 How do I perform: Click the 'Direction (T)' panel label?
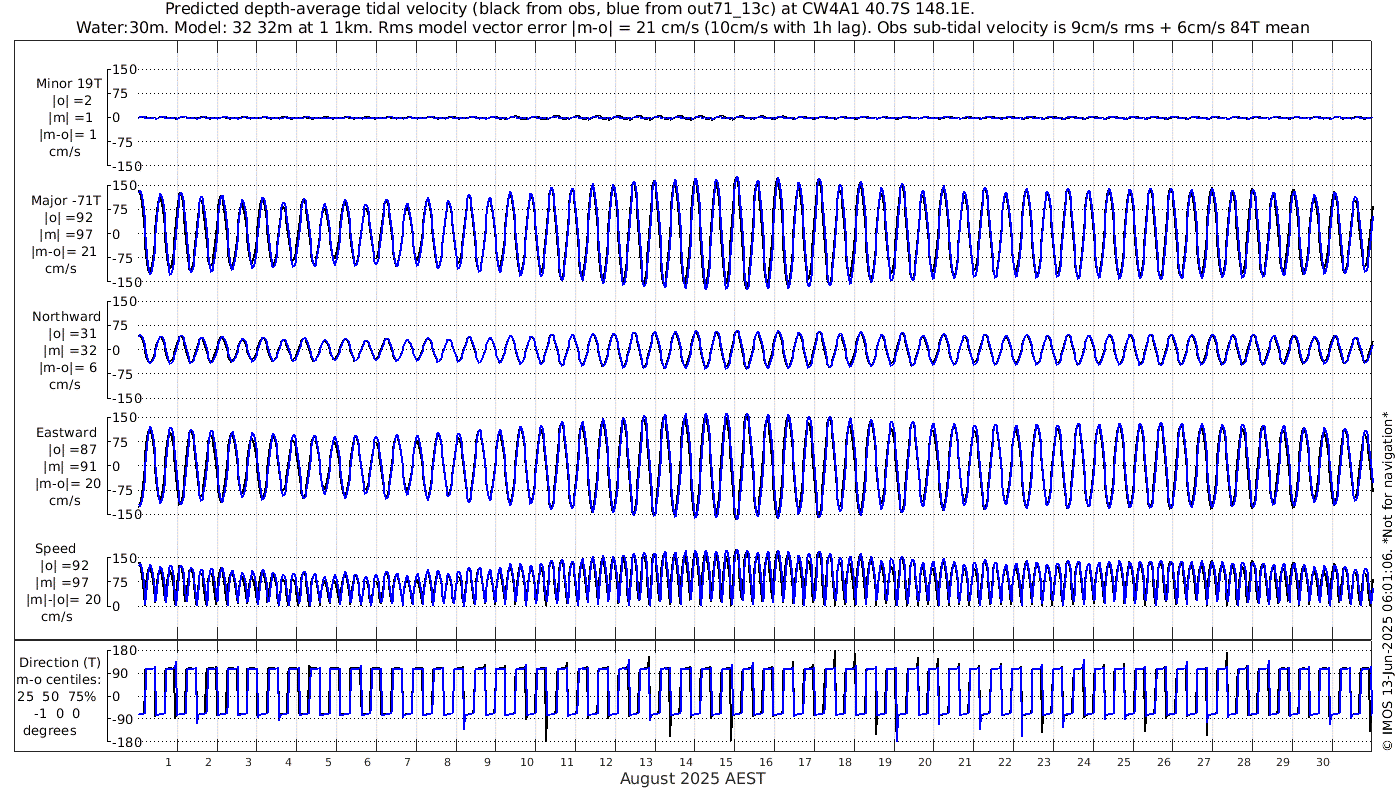61,663
